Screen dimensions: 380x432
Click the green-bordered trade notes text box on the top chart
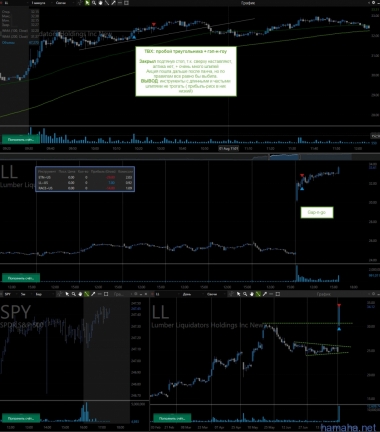[186, 71]
